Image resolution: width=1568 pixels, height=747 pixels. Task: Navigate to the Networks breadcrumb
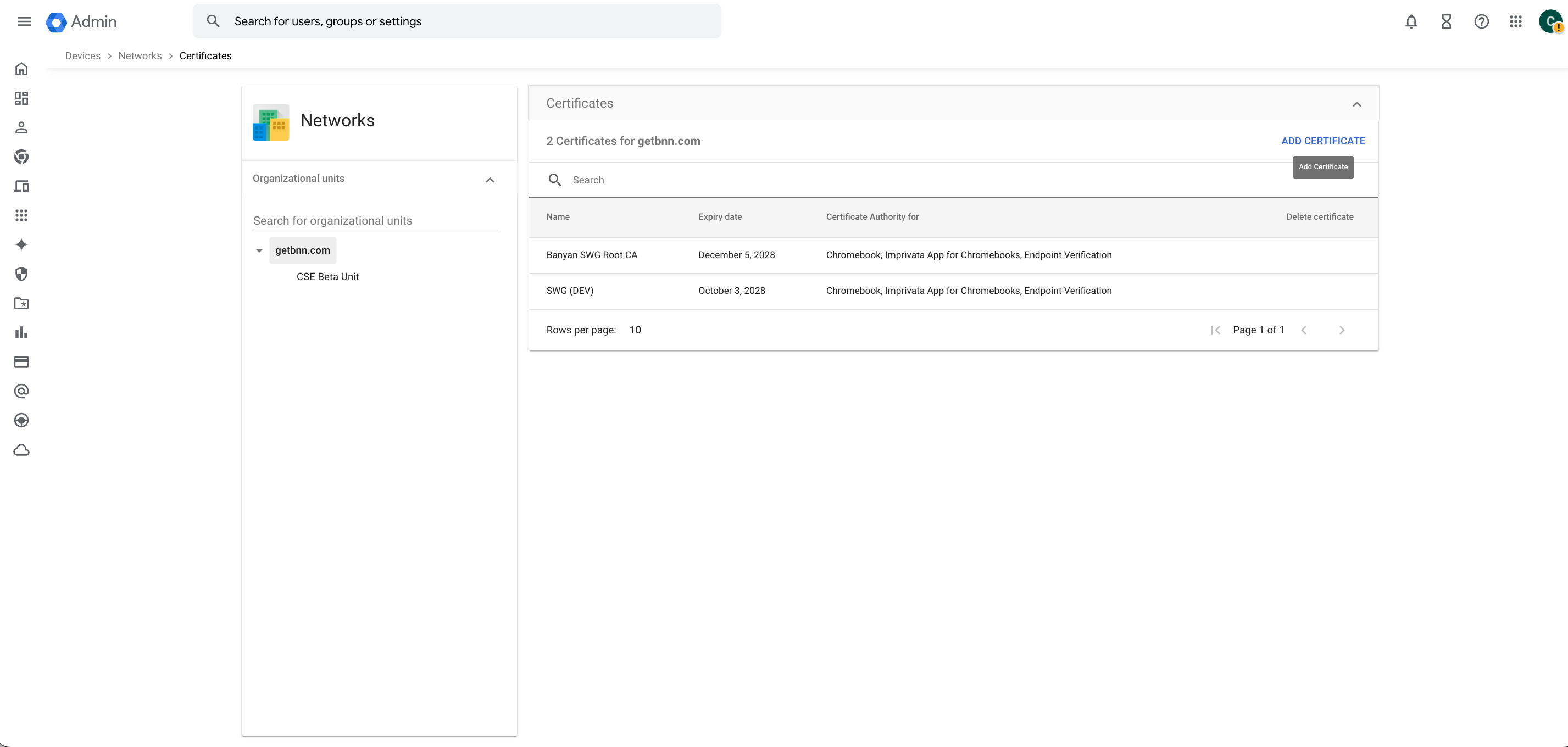[x=140, y=56]
